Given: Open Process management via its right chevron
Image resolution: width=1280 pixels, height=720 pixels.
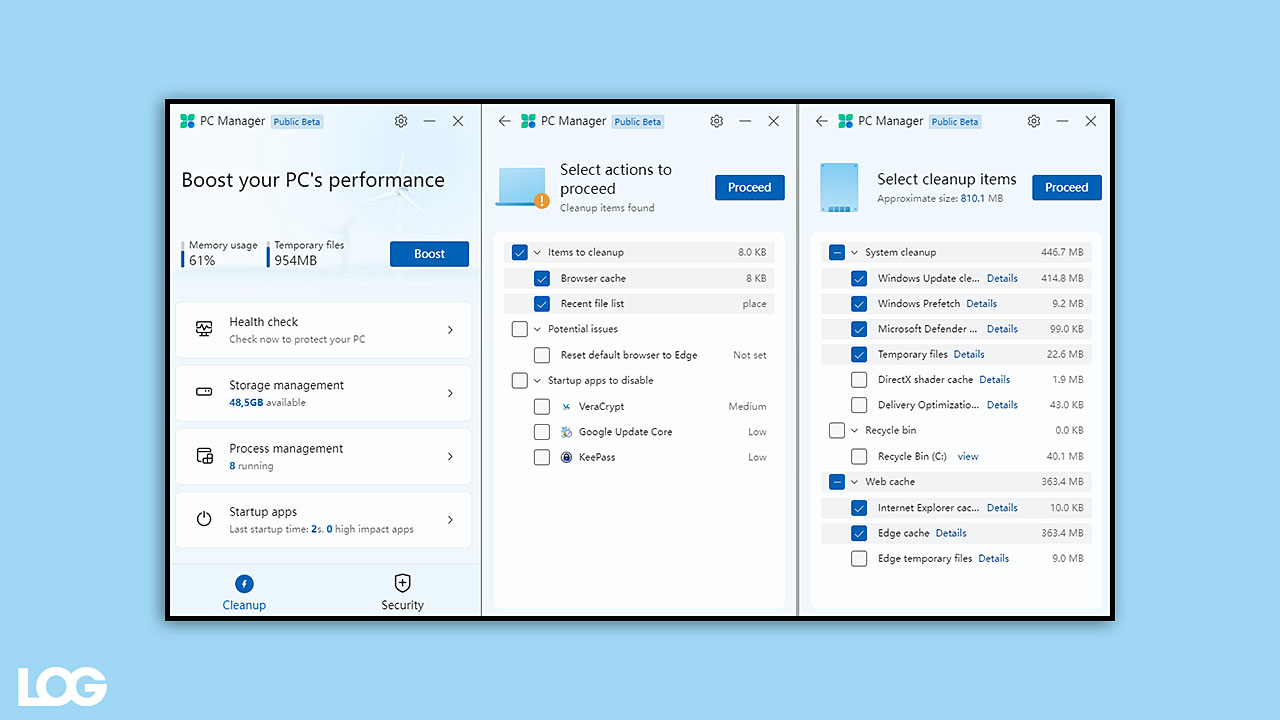Looking at the screenshot, I should click(x=450, y=456).
